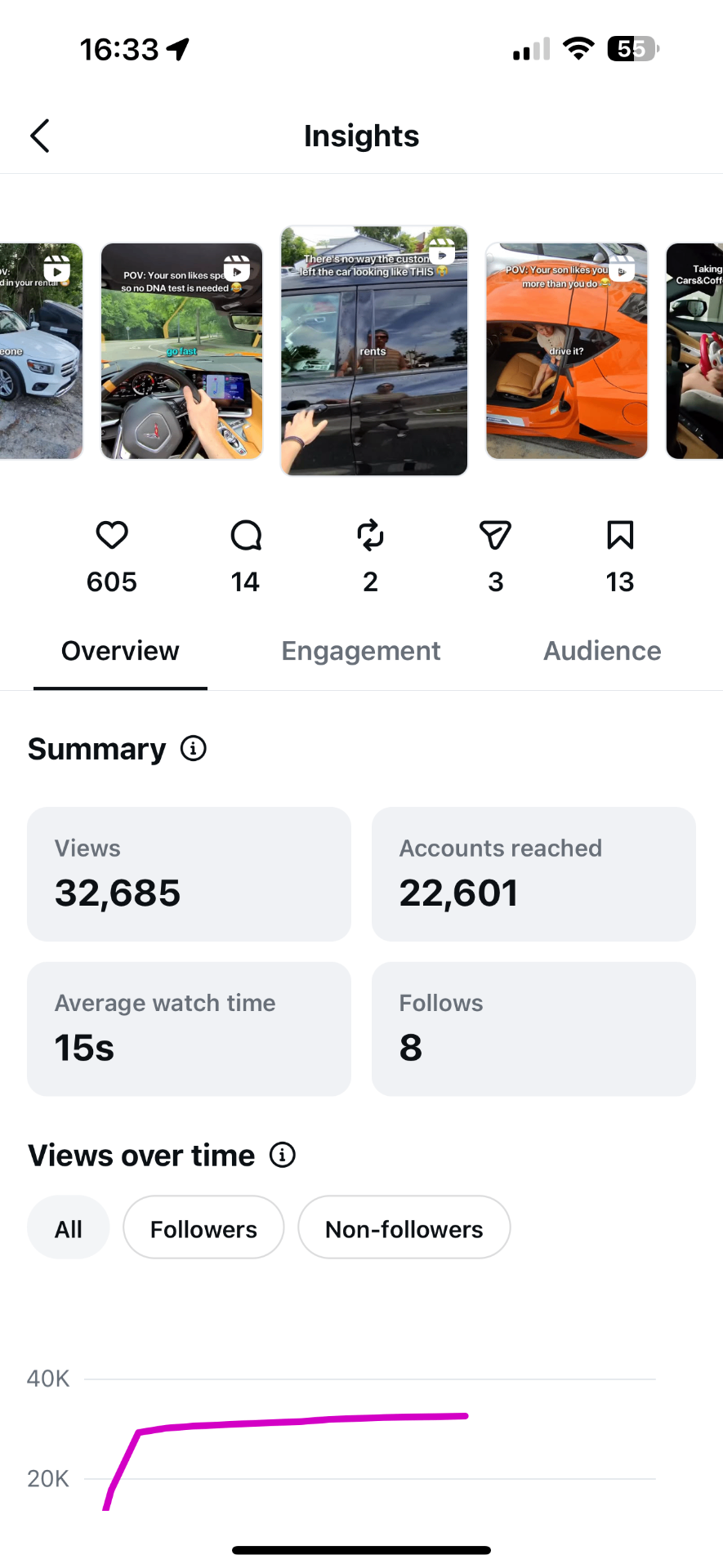Tap the back arrow icon
The height and width of the screenshot is (1568, 723).
point(40,136)
